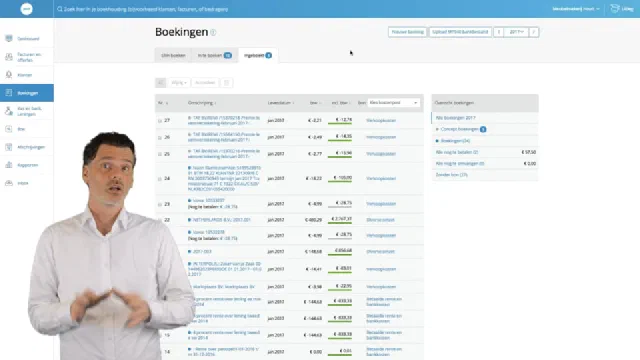Viewport: 640px width, 360px height.
Task: Open the Wijzig dropdown in toolbar
Action: pos(179,82)
